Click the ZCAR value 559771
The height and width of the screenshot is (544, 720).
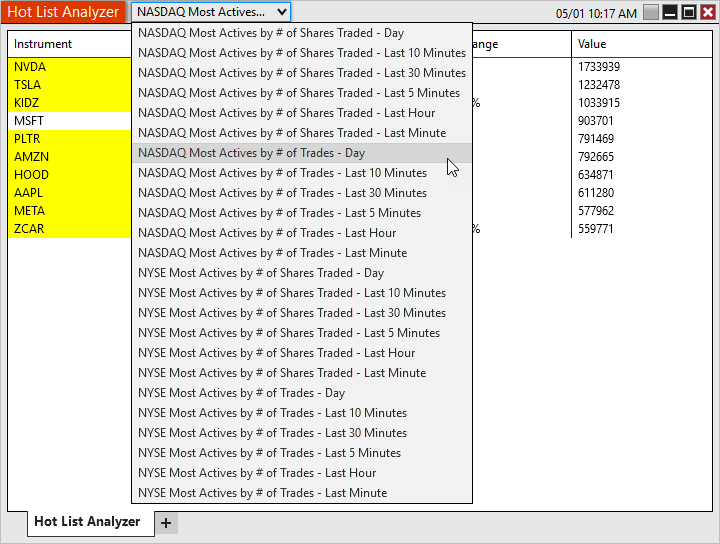click(x=596, y=229)
